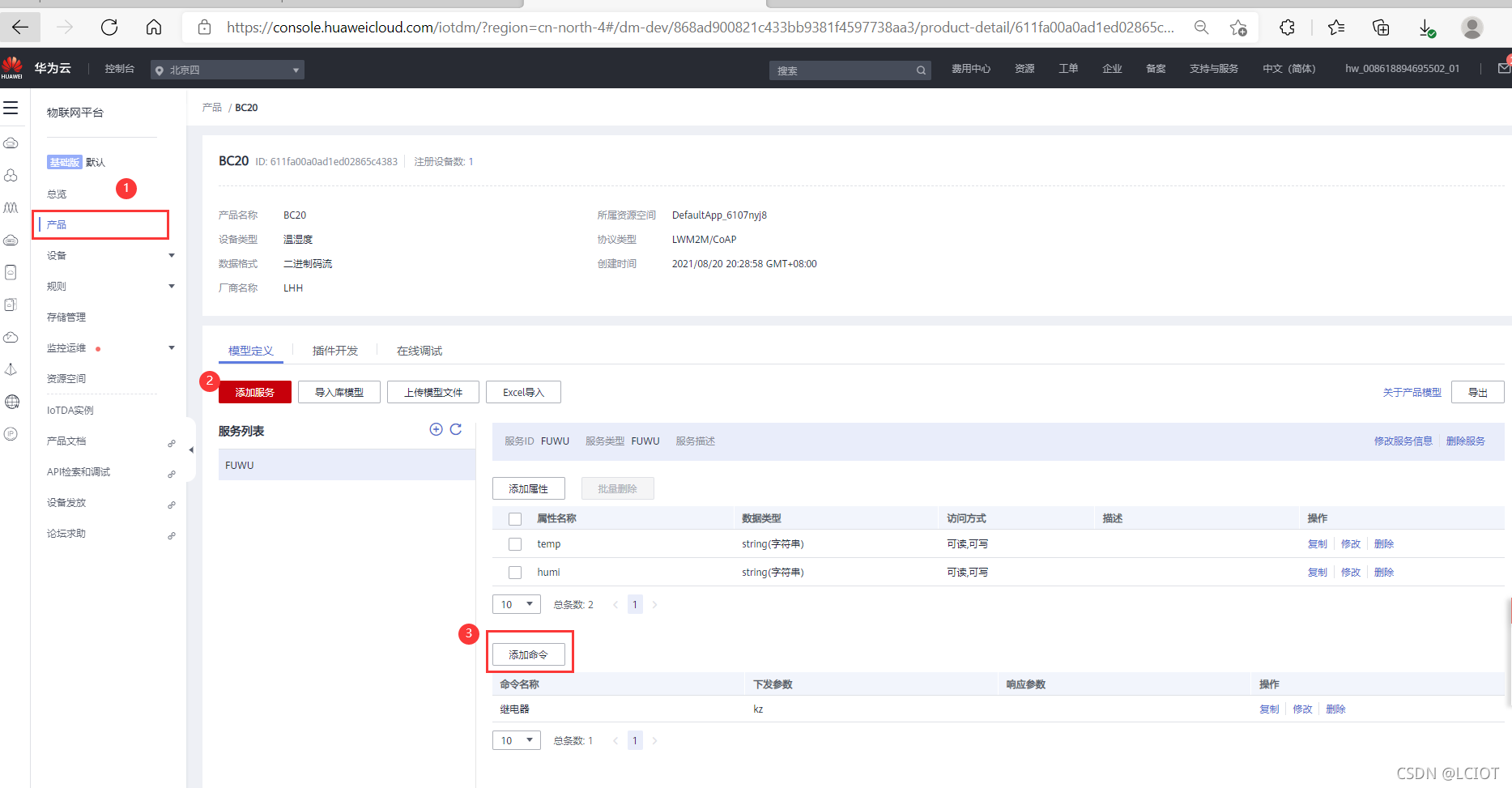Open external link icon beside API检索和调试
Viewport: 1512px width, 788px height.
[x=172, y=474]
